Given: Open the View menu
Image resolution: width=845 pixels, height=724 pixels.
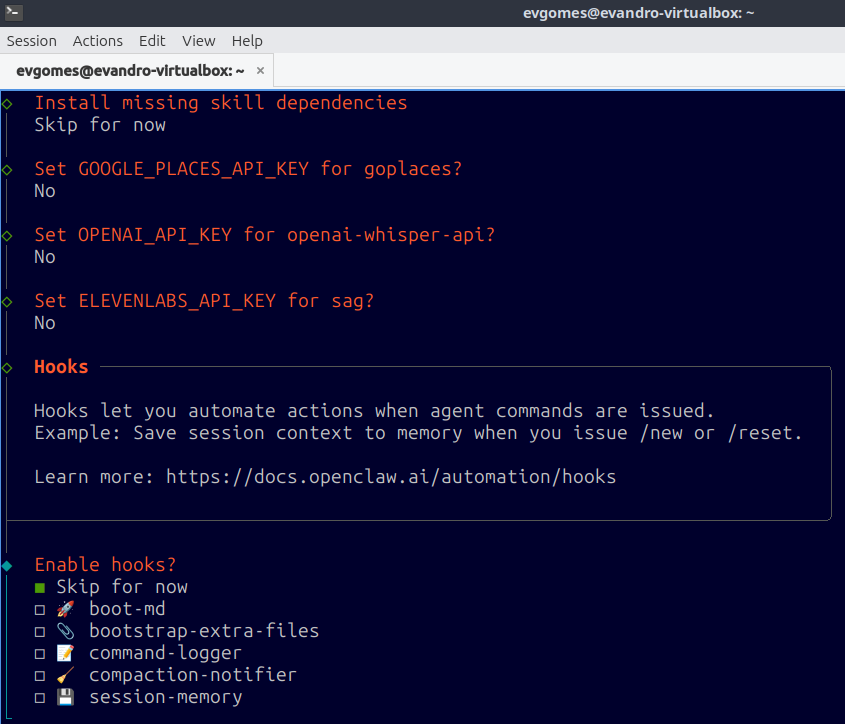Looking at the screenshot, I should coord(198,41).
